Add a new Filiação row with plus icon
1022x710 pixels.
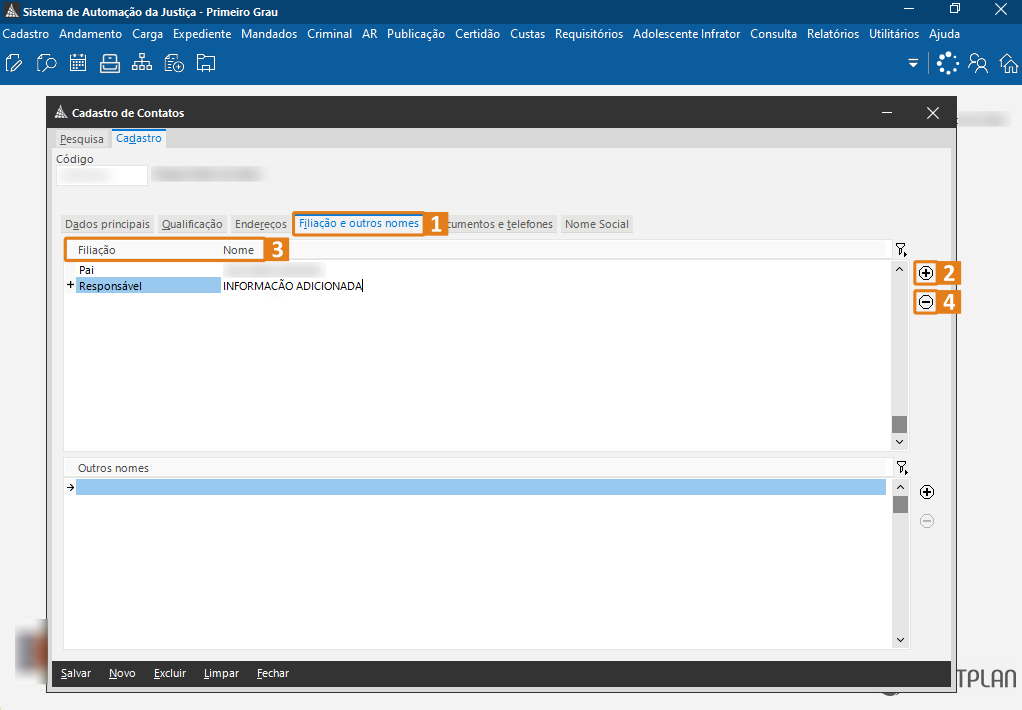coord(926,273)
